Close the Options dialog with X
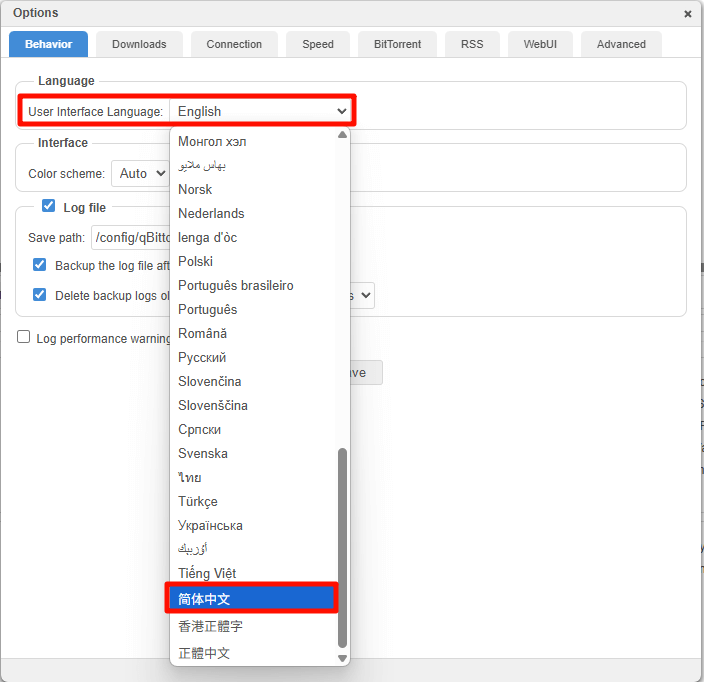 (687, 14)
